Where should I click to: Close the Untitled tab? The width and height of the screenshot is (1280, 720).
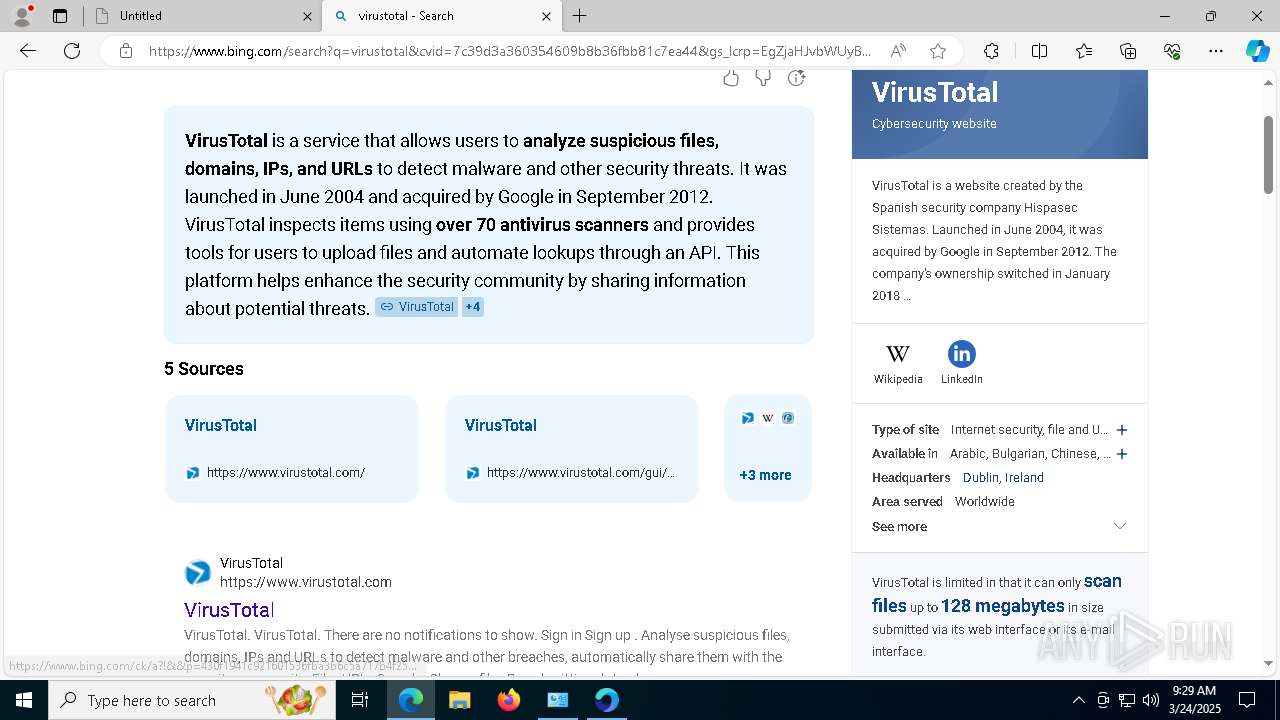point(307,16)
